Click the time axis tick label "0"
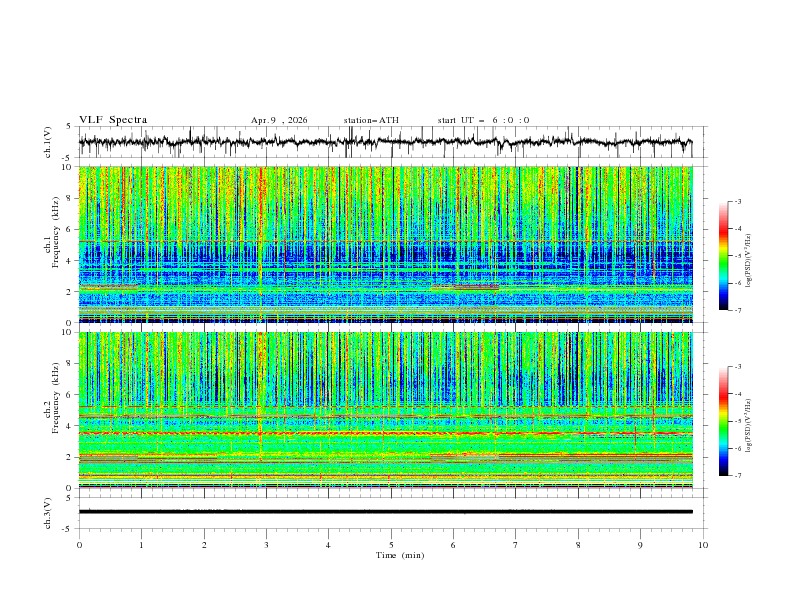 coord(79,545)
